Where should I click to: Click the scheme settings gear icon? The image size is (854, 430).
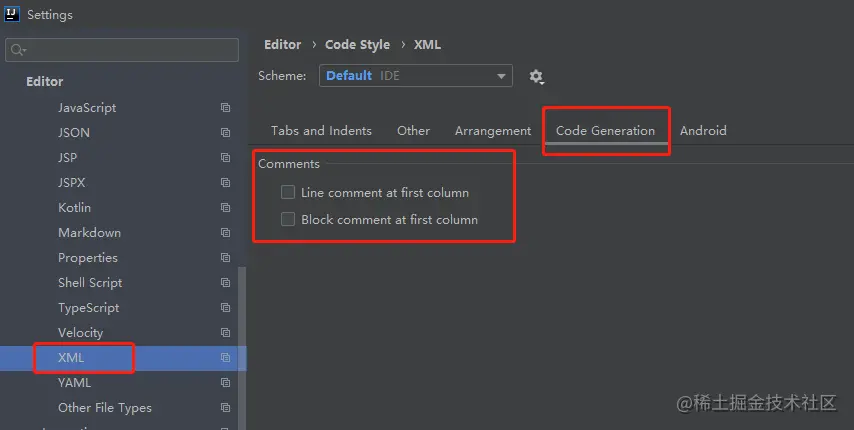pos(536,76)
